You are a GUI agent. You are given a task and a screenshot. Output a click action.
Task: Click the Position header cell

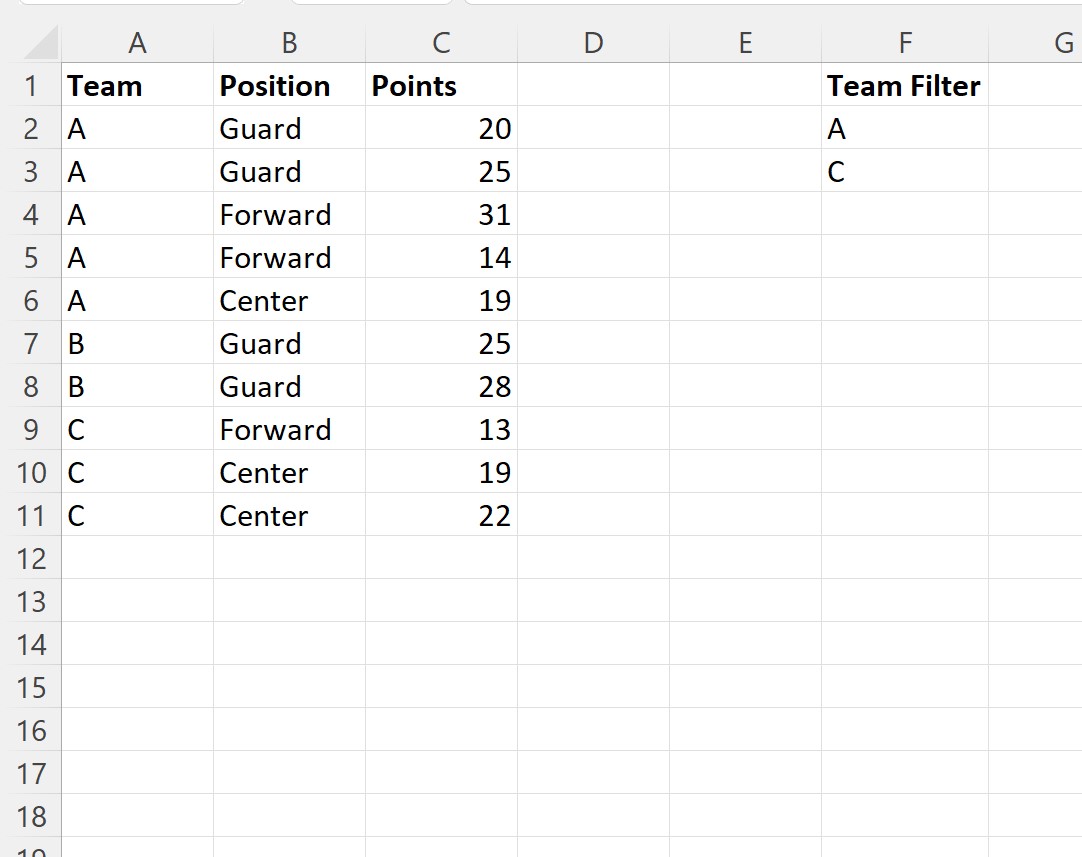[x=289, y=86]
